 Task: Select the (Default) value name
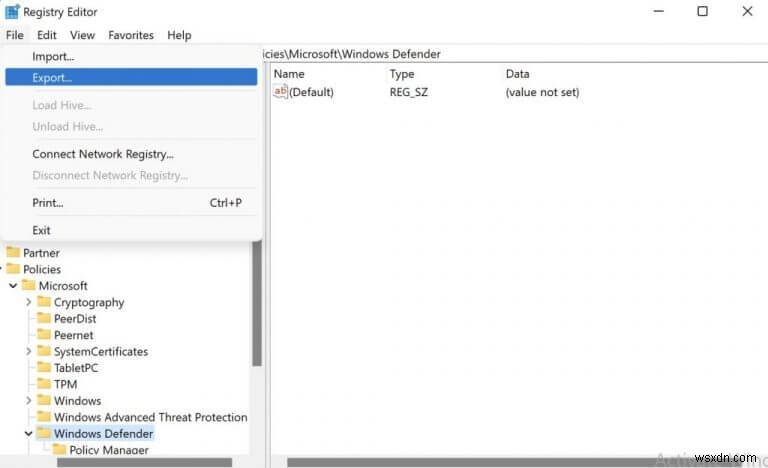pos(312,92)
